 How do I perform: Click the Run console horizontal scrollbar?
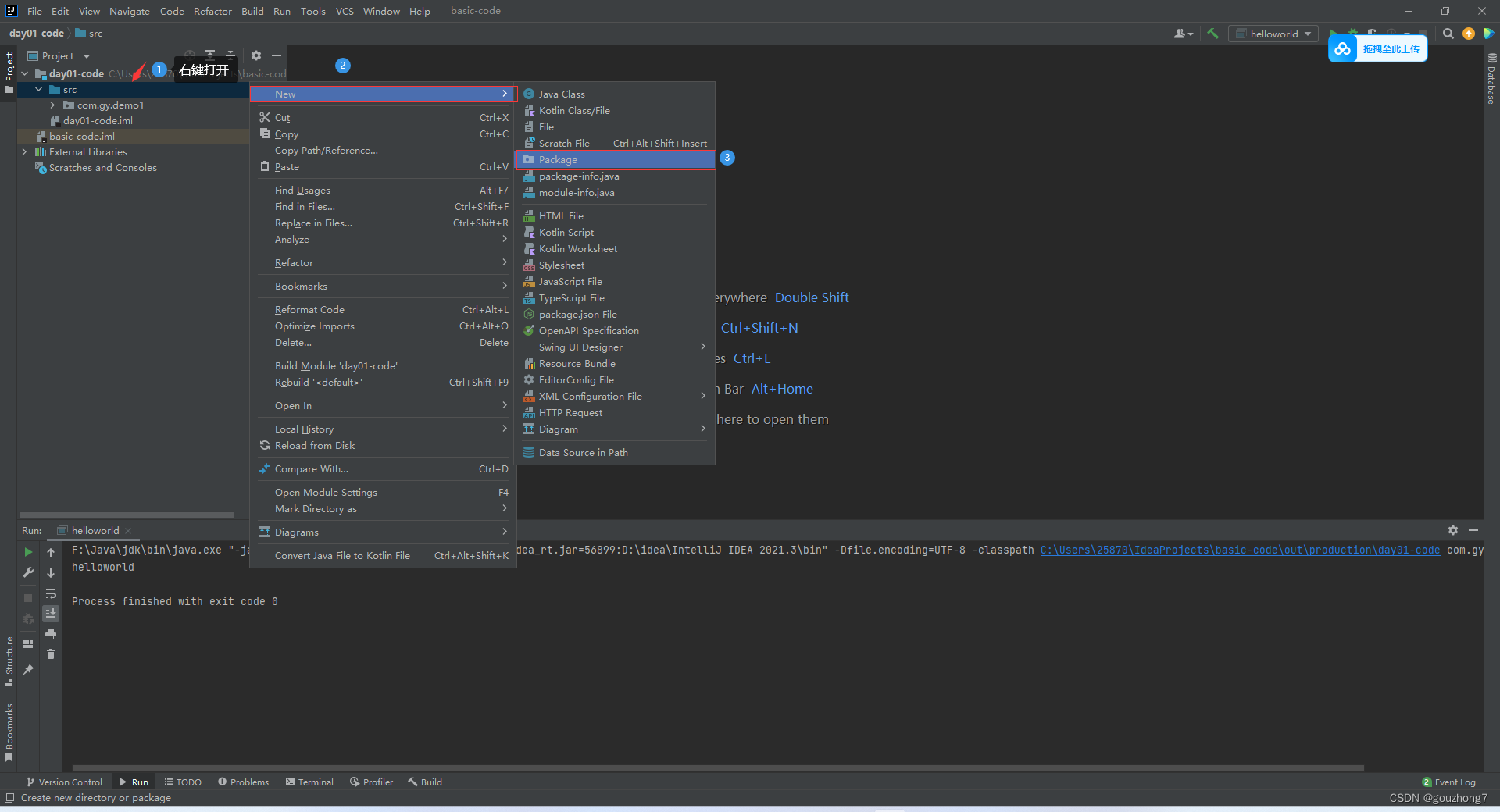pos(718,768)
